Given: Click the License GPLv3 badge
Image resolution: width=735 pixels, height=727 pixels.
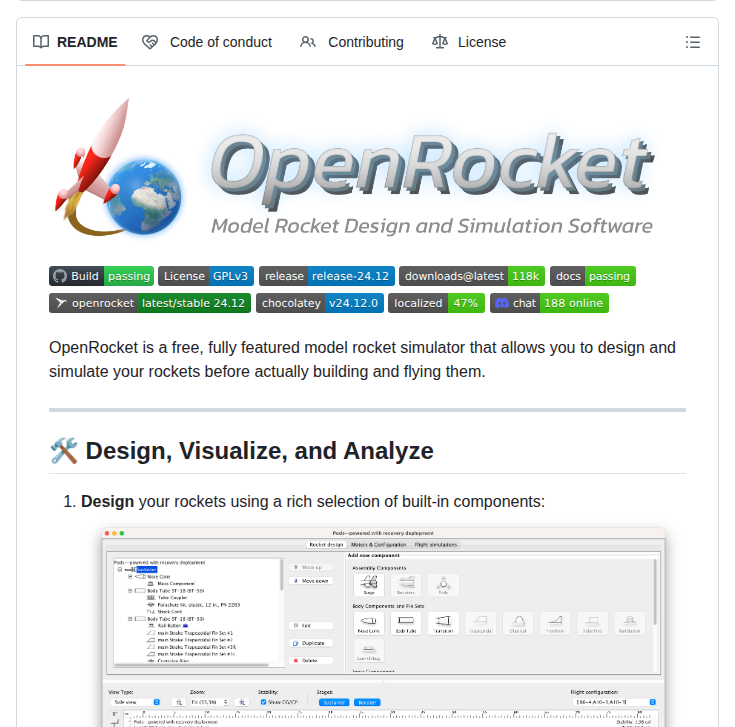Looking at the screenshot, I should [206, 276].
